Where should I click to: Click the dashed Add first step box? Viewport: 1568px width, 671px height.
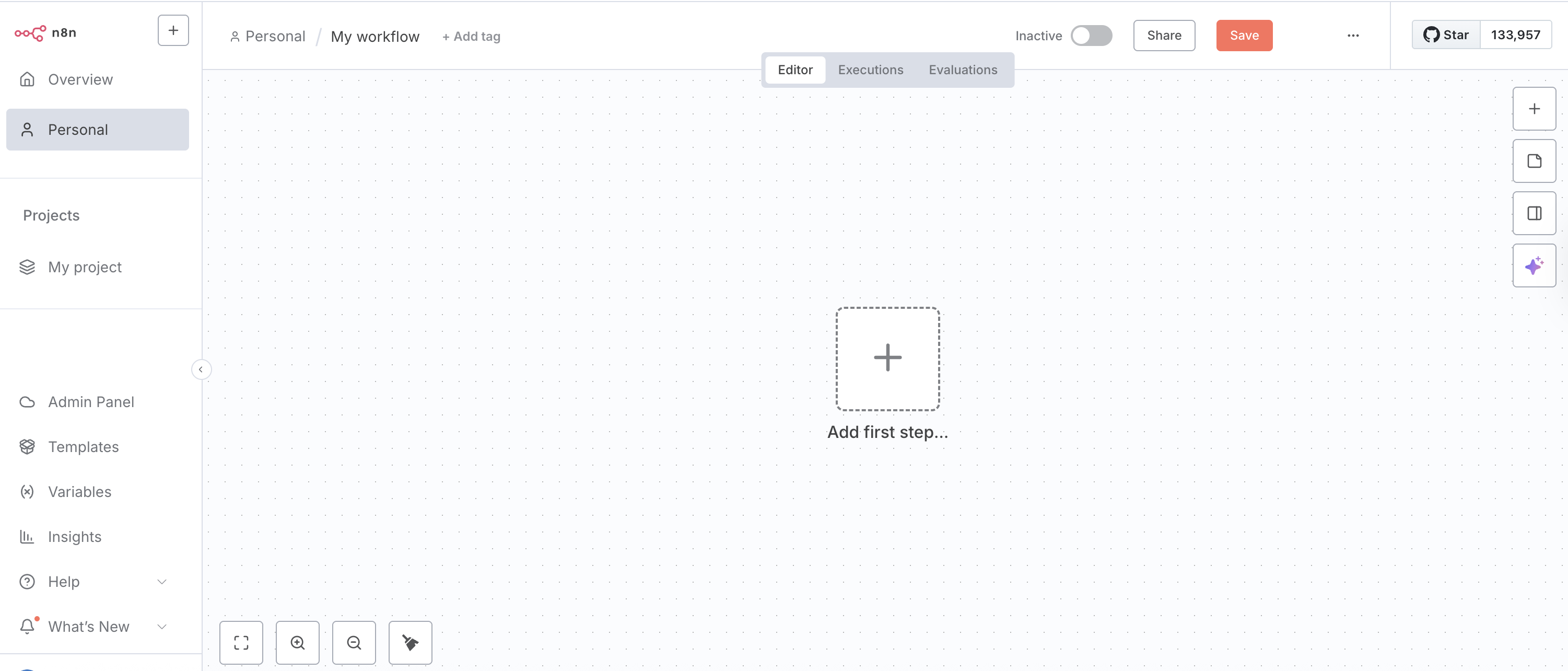pyautogui.click(x=887, y=359)
